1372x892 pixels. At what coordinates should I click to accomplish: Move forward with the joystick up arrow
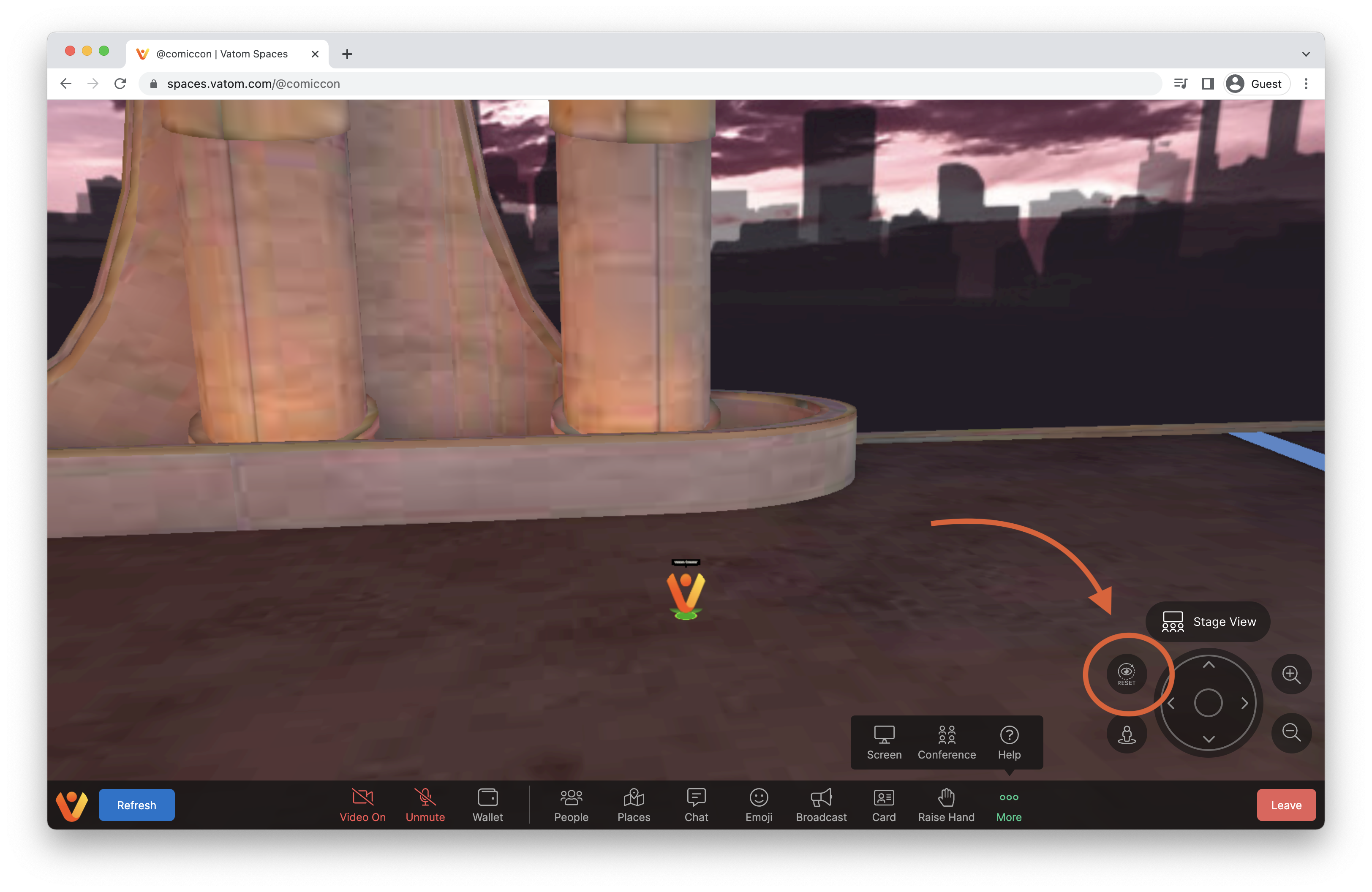pyautogui.click(x=1209, y=665)
